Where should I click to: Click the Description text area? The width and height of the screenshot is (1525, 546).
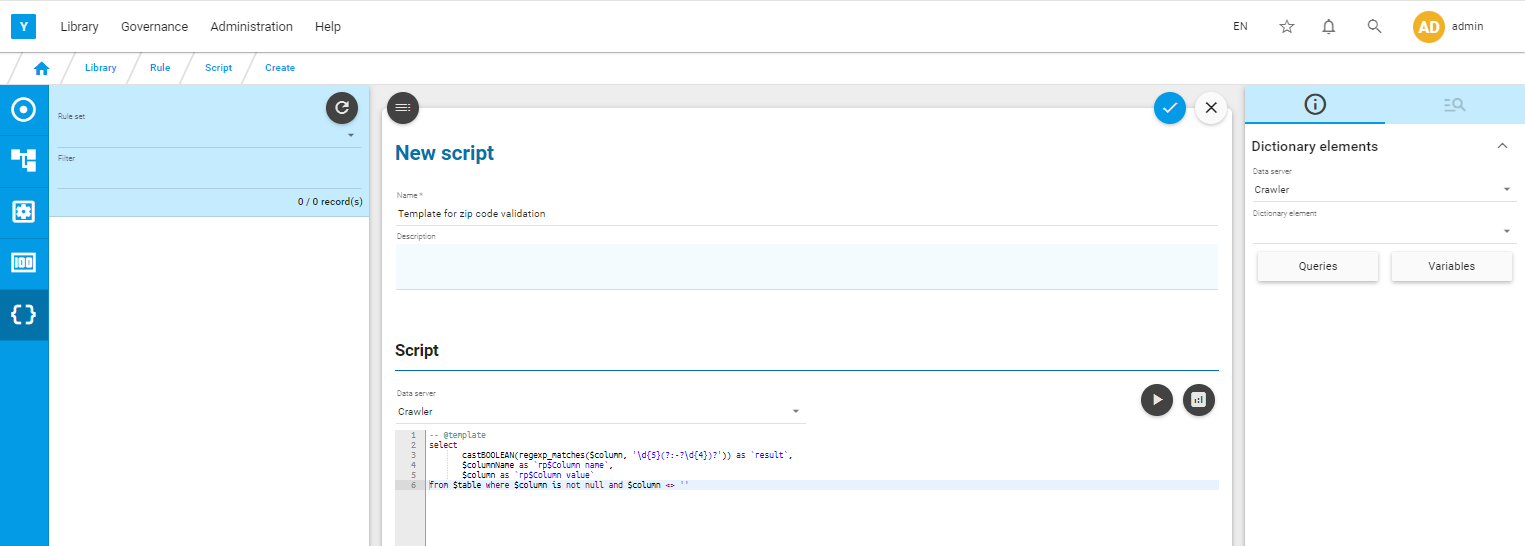[806, 266]
